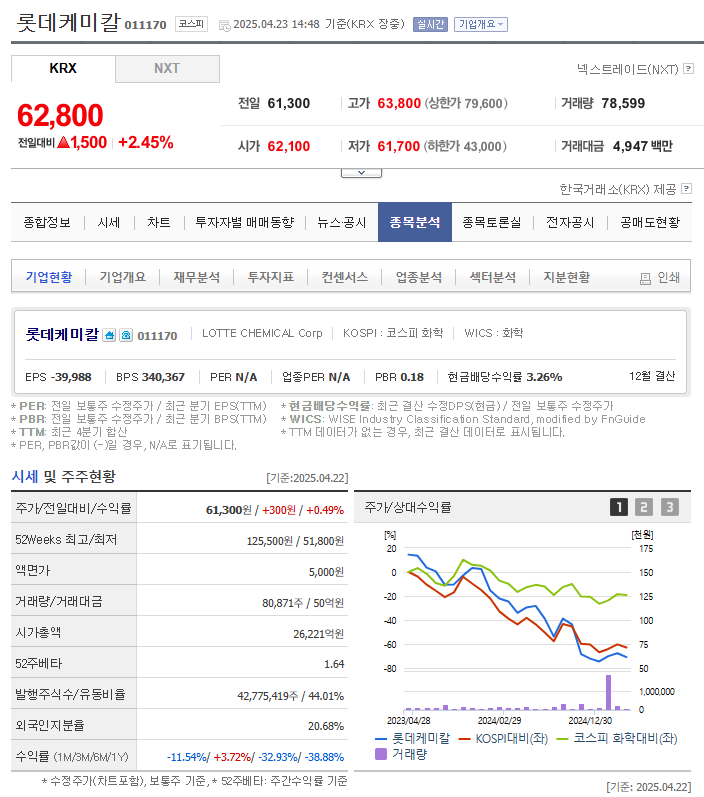Viewport: 704px width, 797px height.
Task: Open the 뉴스·공시 tab
Action: coord(341,222)
